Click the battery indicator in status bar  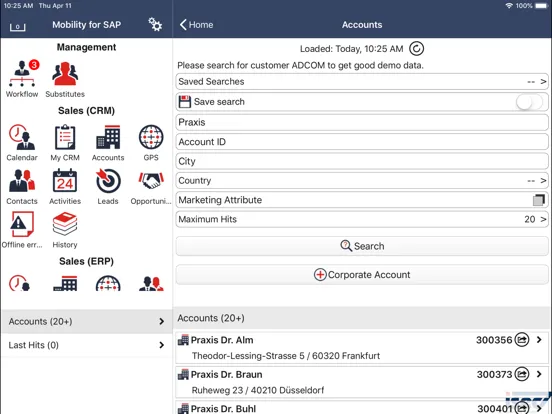[x=541, y=6]
